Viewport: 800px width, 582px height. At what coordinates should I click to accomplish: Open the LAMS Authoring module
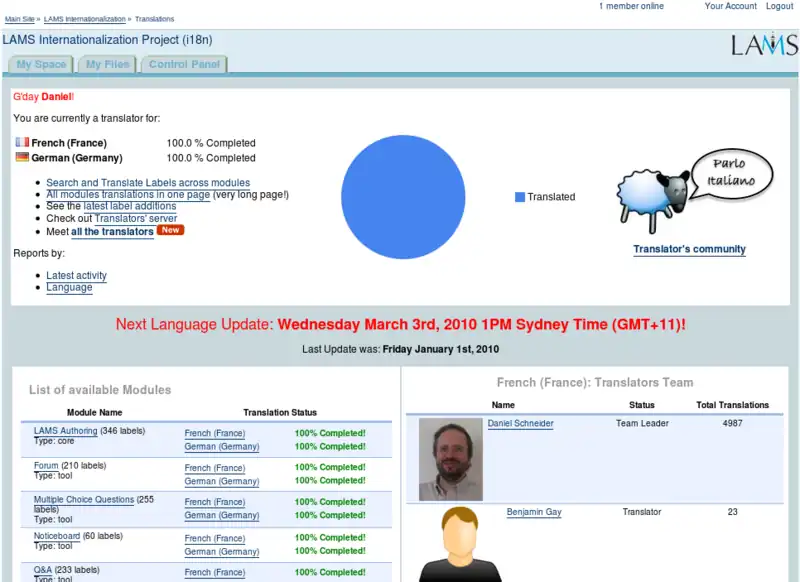(65, 431)
